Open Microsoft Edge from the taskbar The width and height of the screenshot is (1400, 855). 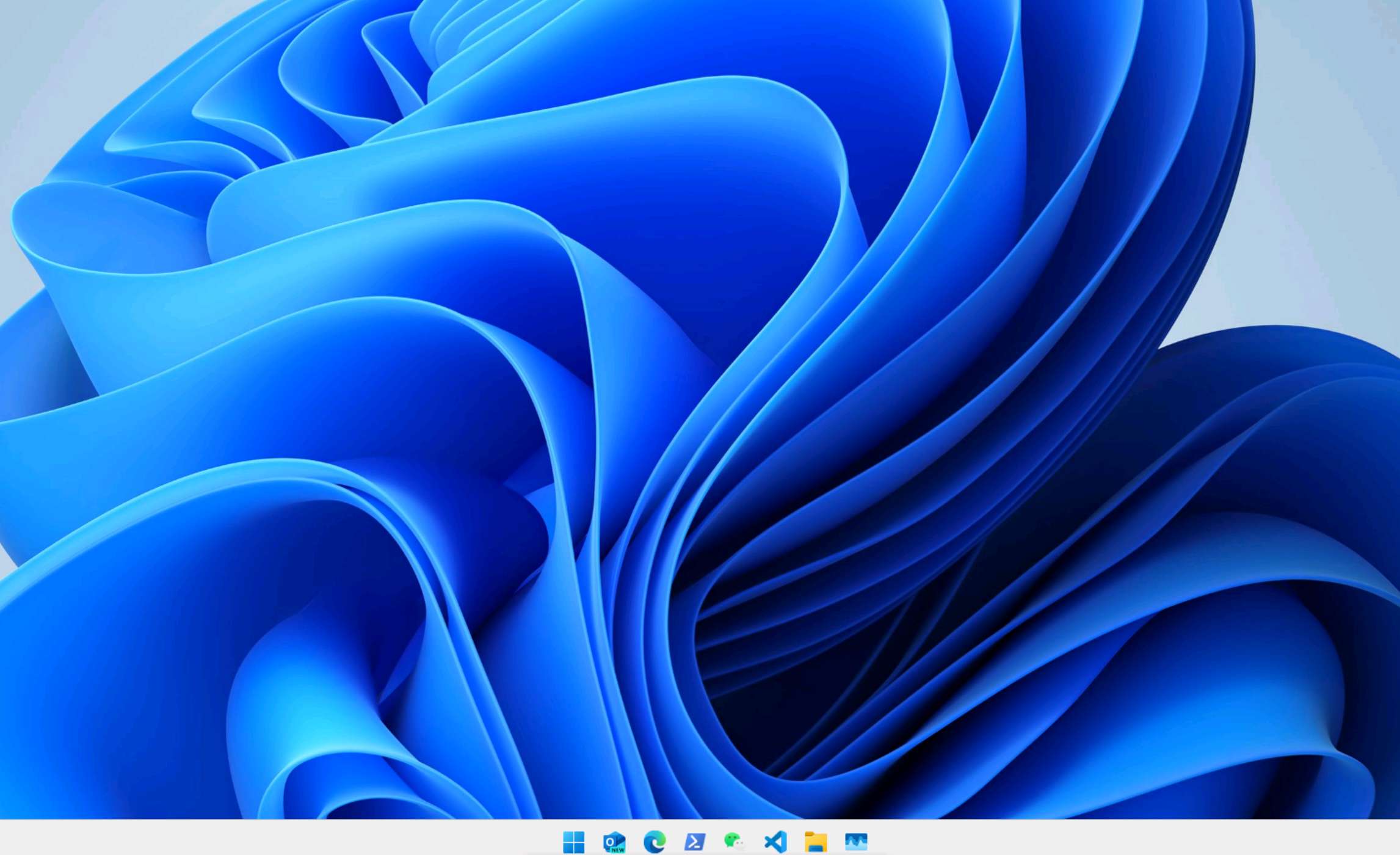pyautogui.click(x=655, y=842)
